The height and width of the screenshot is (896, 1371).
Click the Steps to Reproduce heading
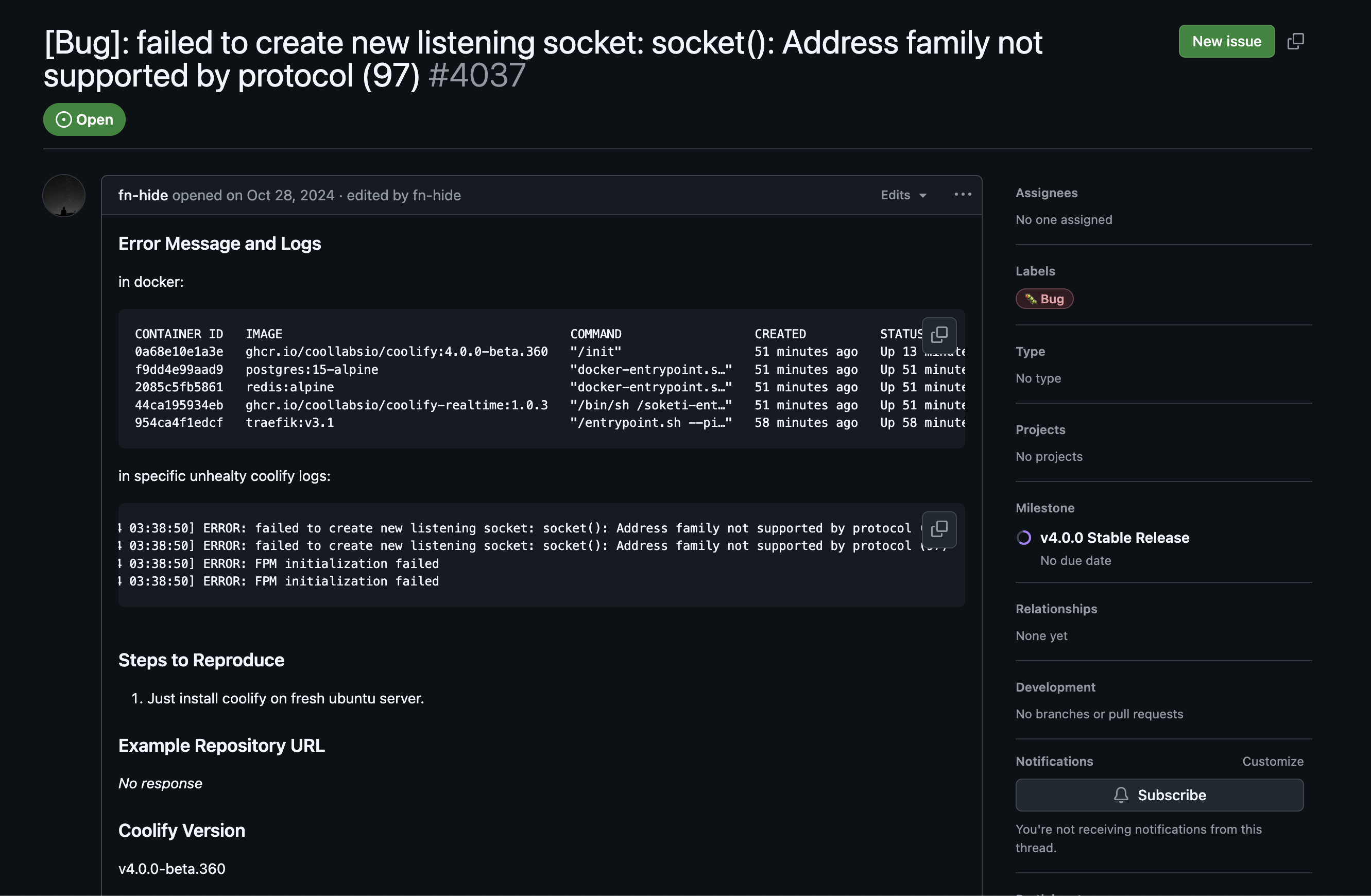(x=201, y=660)
